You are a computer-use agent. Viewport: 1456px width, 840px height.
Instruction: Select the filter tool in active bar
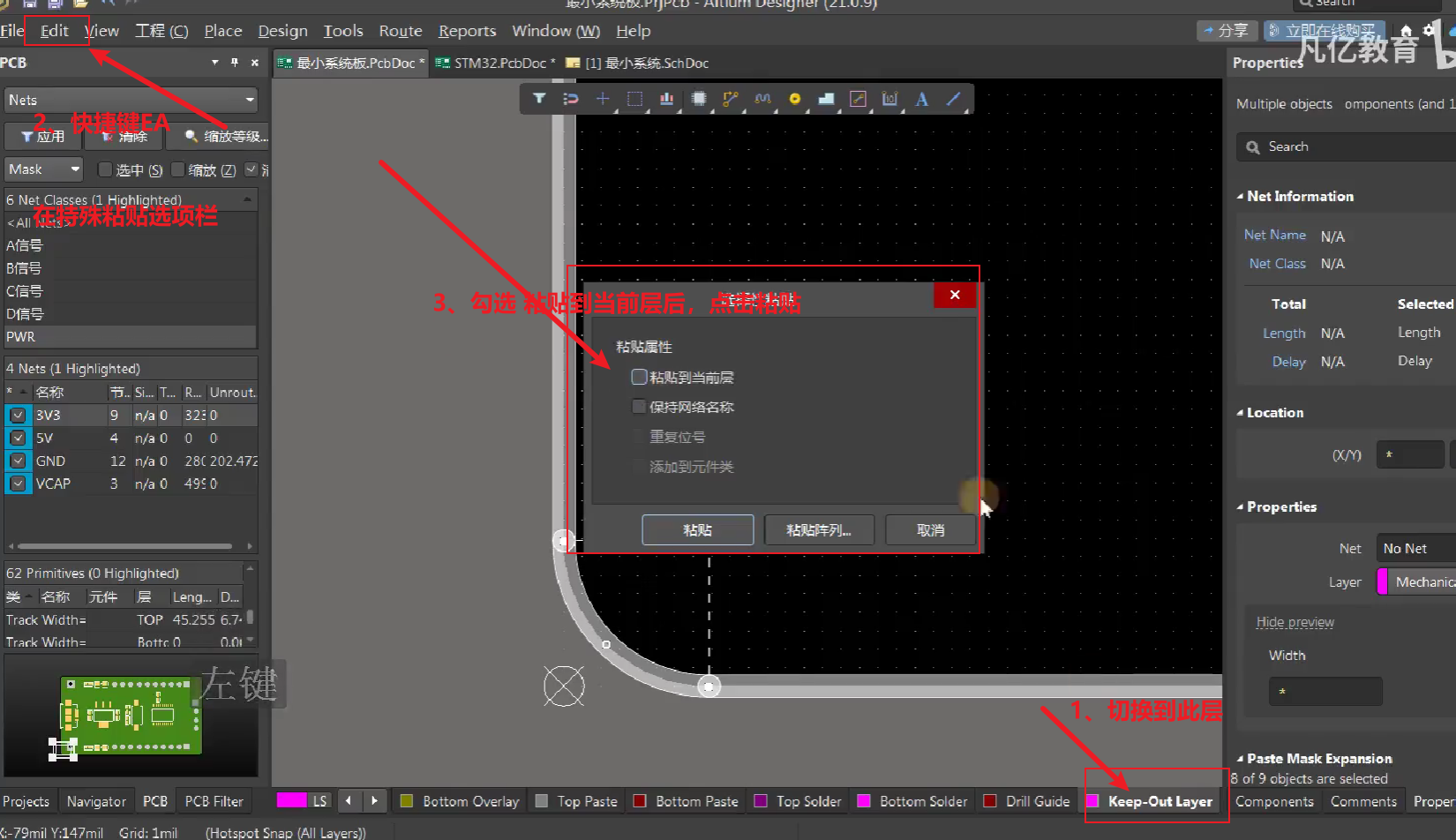tap(539, 99)
